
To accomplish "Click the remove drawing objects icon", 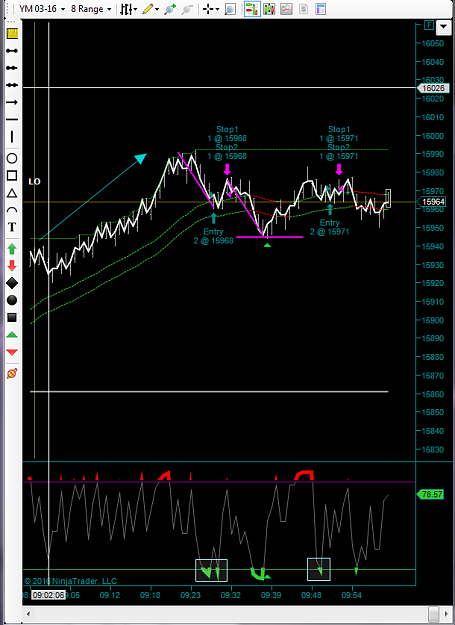I will pyautogui.click(x=12, y=373).
